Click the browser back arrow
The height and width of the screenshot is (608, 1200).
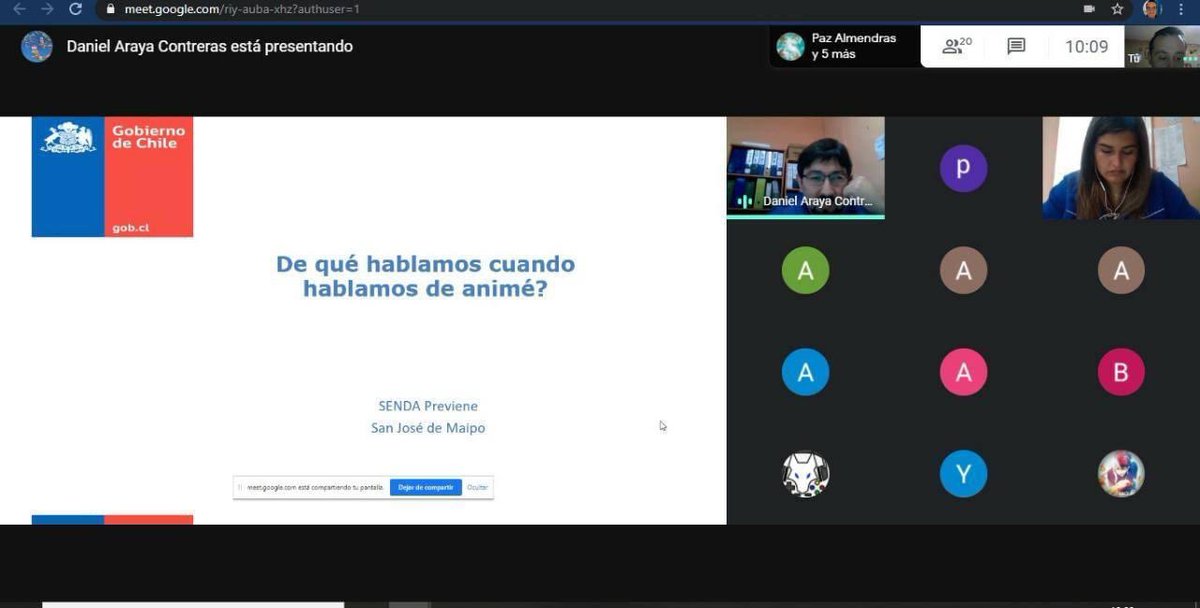[x=18, y=9]
